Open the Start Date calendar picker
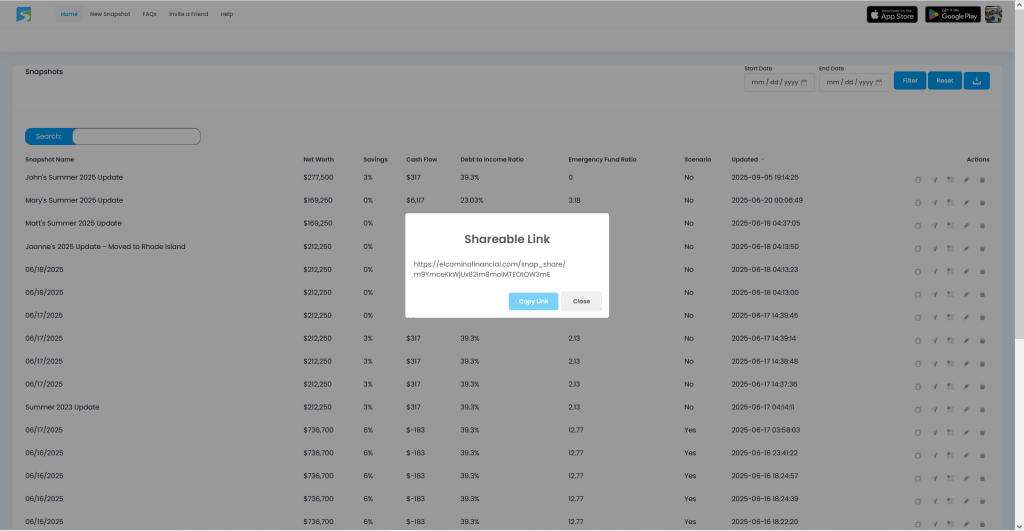The height and width of the screenshot is (531, 1024). (x=804, y=82)
